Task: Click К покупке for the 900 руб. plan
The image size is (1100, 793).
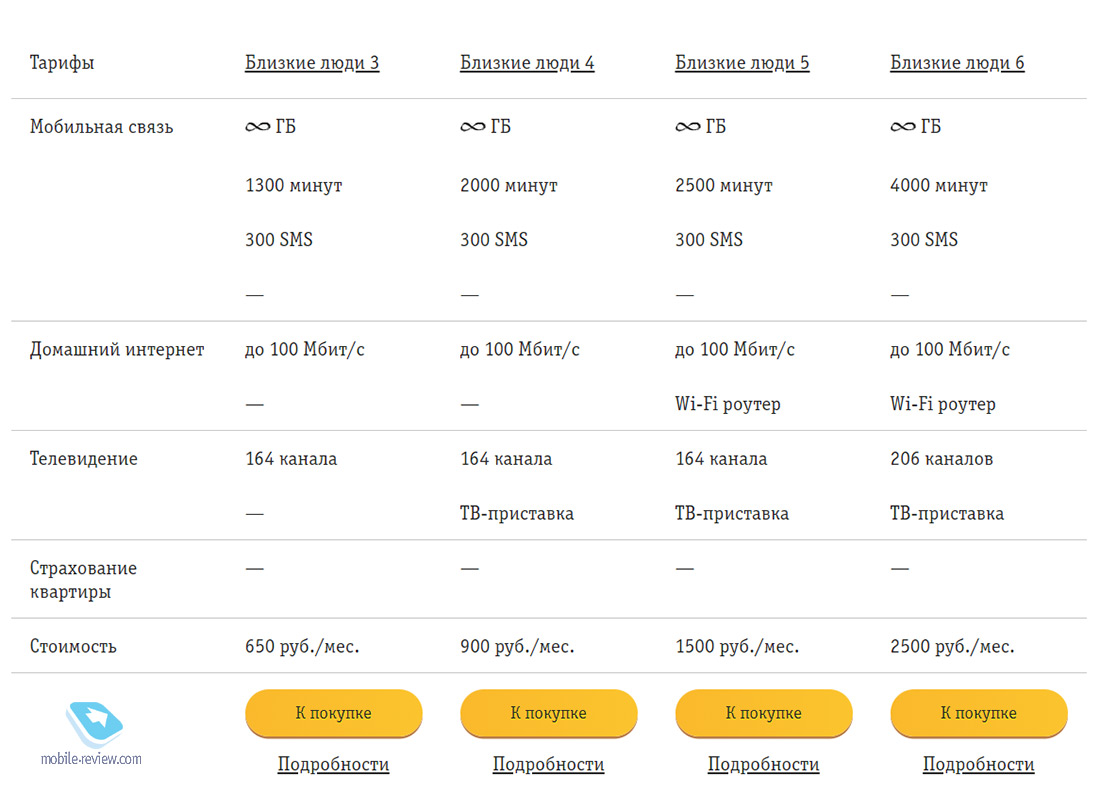Action: point(549,713)
